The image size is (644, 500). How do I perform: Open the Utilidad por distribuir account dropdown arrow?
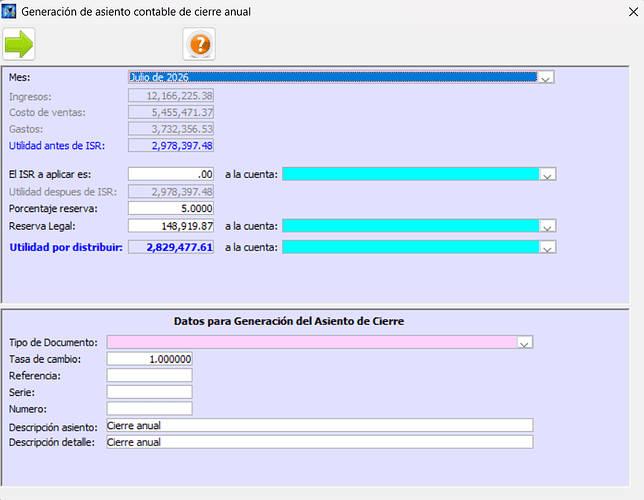(547, 248)
